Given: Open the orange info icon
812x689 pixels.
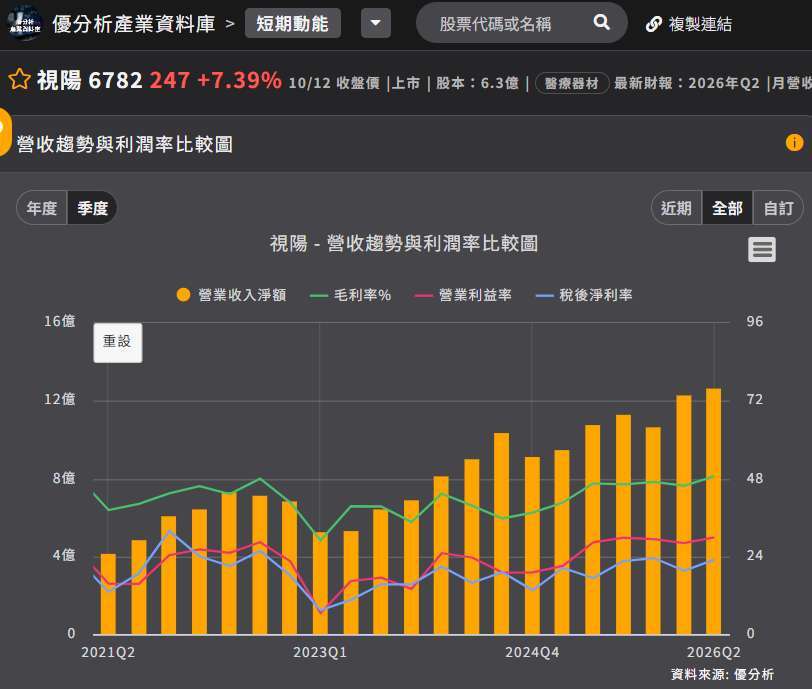Looking at the screenshot, I should (x=794, y=142).
